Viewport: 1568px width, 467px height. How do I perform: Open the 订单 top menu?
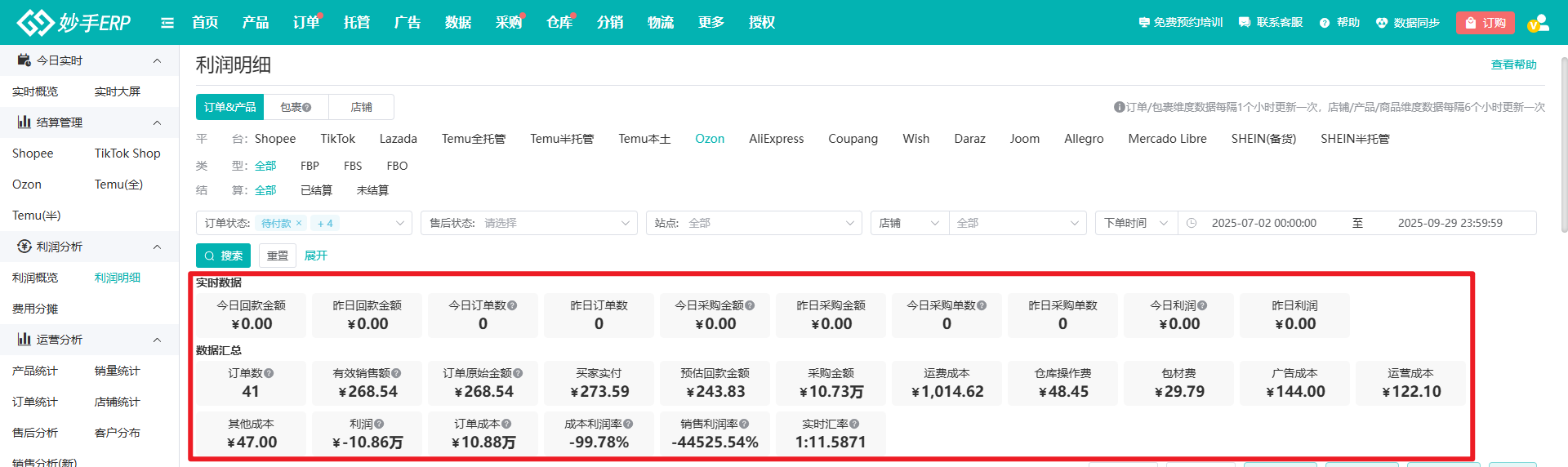click(306, 22)
